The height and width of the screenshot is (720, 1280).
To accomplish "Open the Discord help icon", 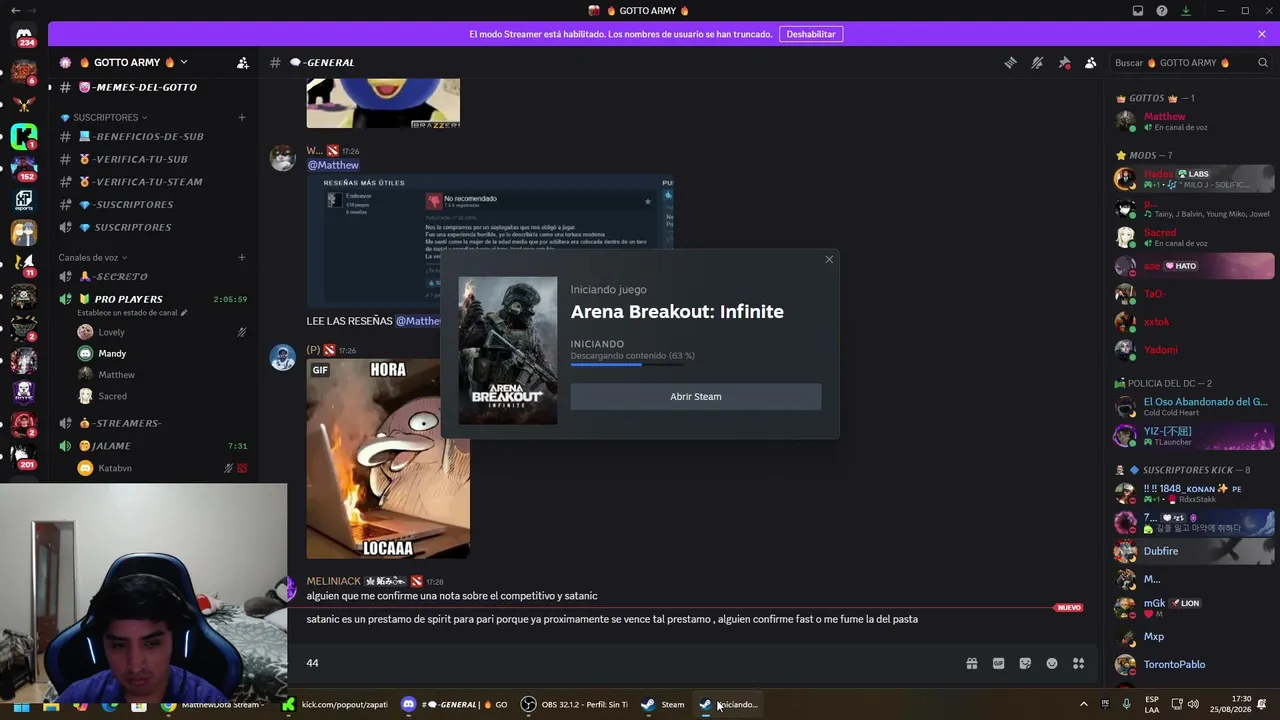I will 1162,11.
